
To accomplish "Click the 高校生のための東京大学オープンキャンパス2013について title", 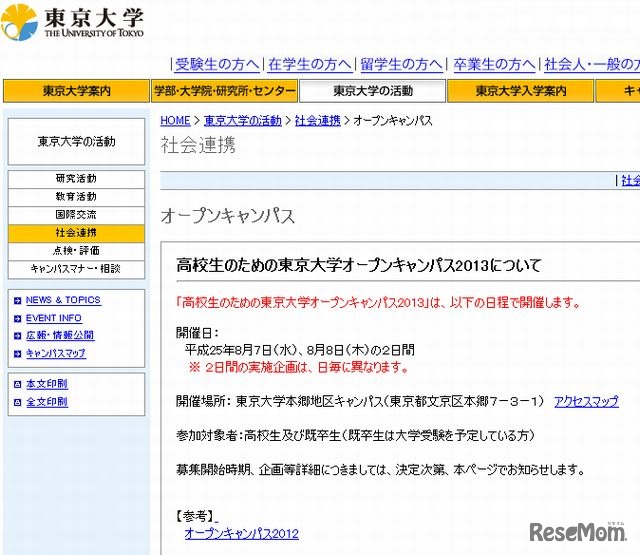I will [x=359, y=266].
